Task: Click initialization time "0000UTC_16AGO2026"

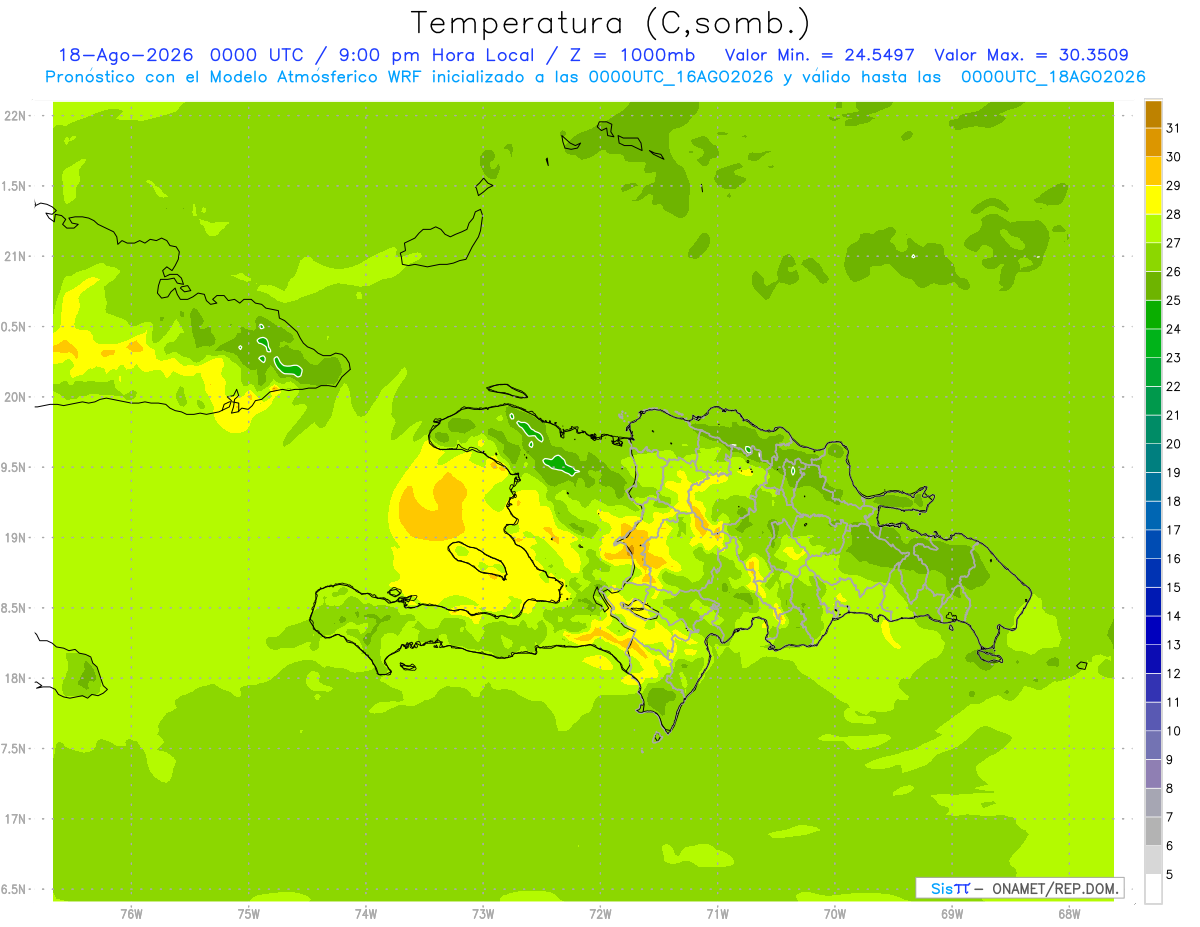Action: (x=681, y=77)
